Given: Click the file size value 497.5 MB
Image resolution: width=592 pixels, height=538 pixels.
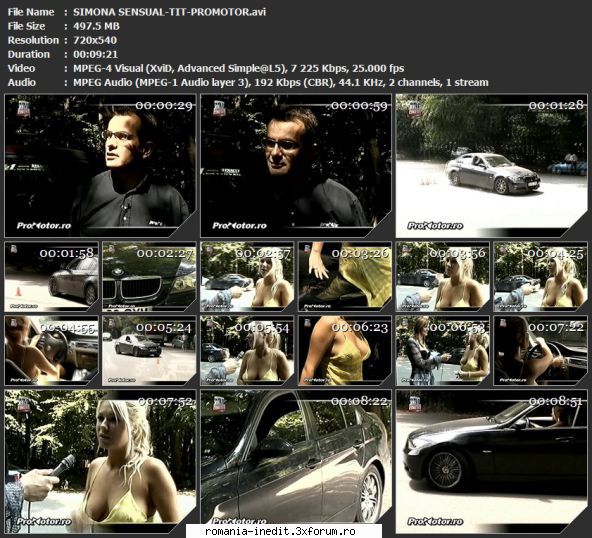Looking at the screenshot, I should (96, 26).
